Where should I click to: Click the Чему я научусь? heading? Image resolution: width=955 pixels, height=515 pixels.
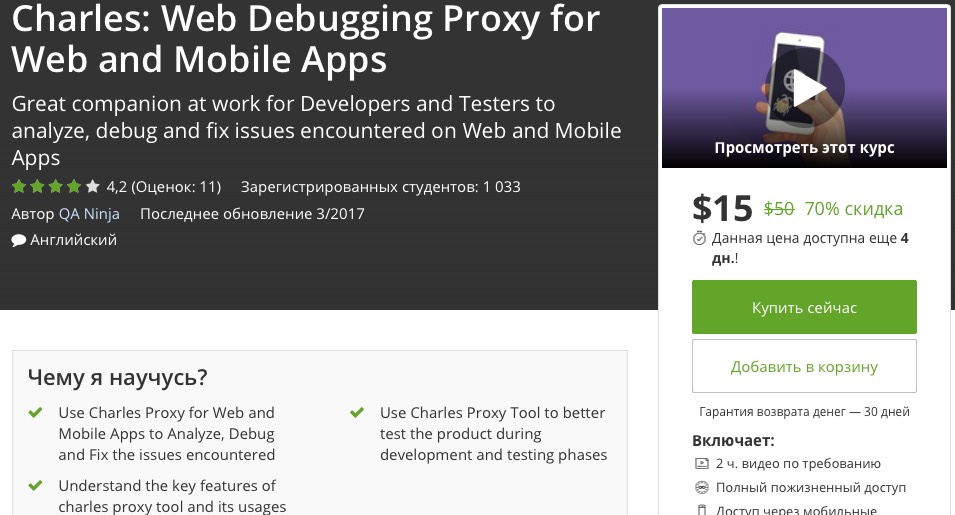118,377
